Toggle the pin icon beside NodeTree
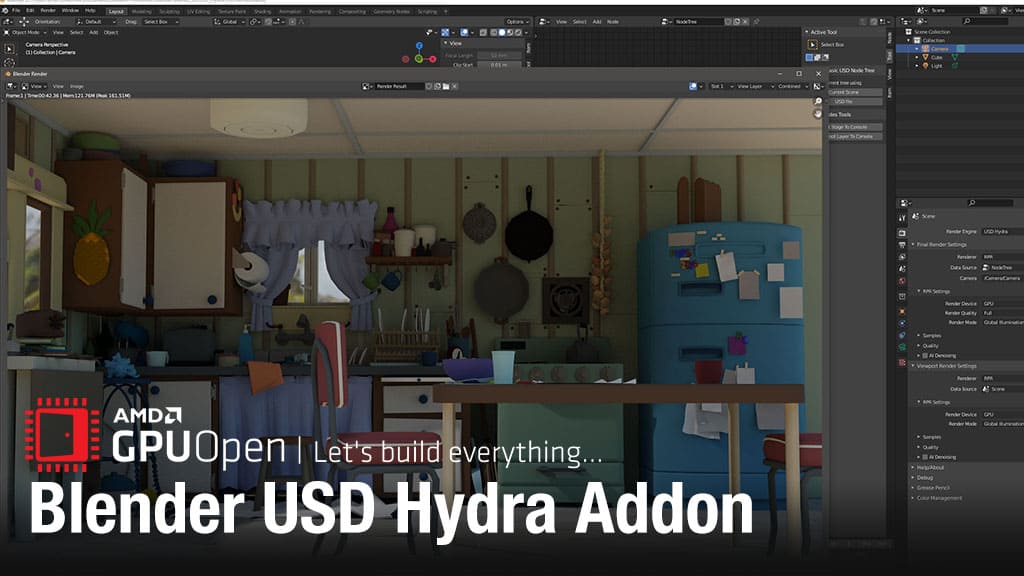 click(756, 22)
